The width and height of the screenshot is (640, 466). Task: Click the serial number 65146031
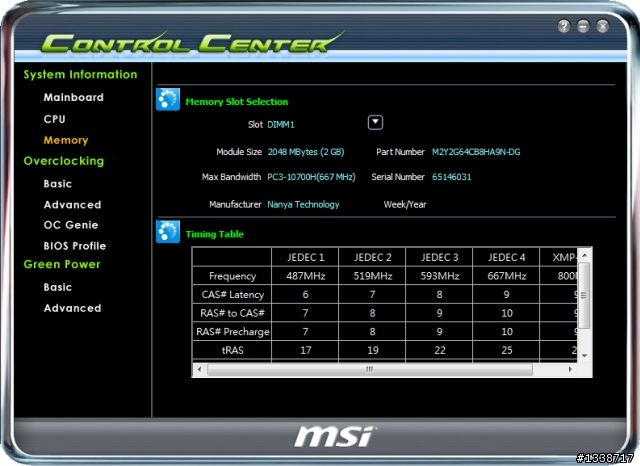tap(451, 177)
